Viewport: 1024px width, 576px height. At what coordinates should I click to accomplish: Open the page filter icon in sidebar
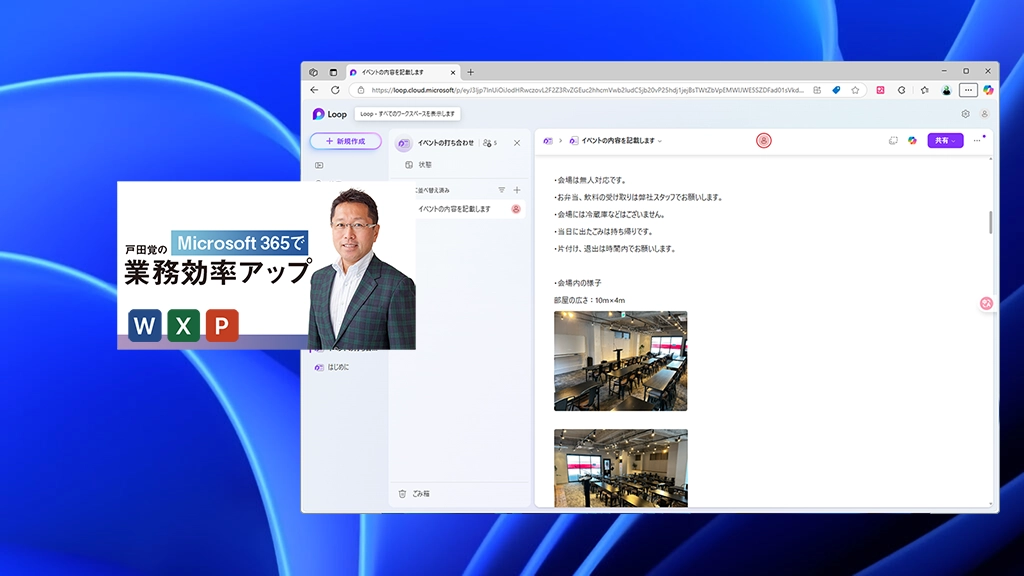(x=502, y=190)
